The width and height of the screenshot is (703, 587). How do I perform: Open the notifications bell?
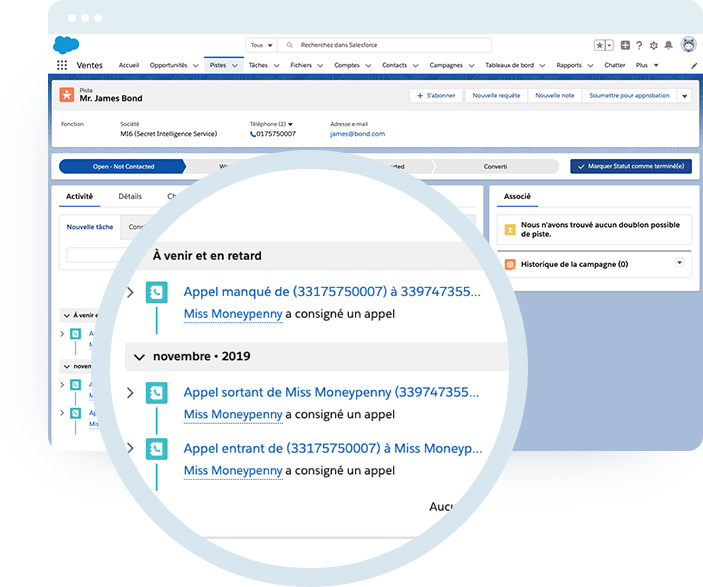pyautogui.click(x=668, y=45)
